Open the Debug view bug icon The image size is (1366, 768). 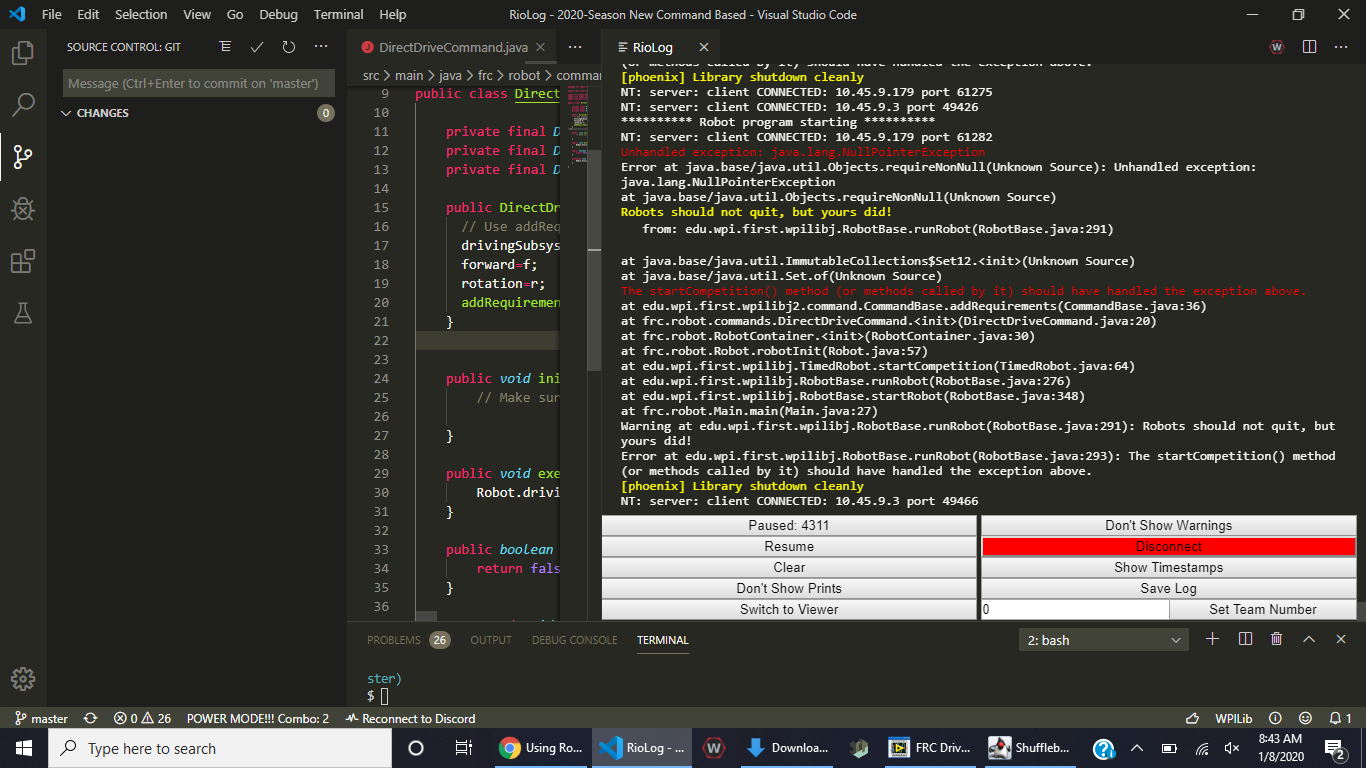tap(23, 208)
